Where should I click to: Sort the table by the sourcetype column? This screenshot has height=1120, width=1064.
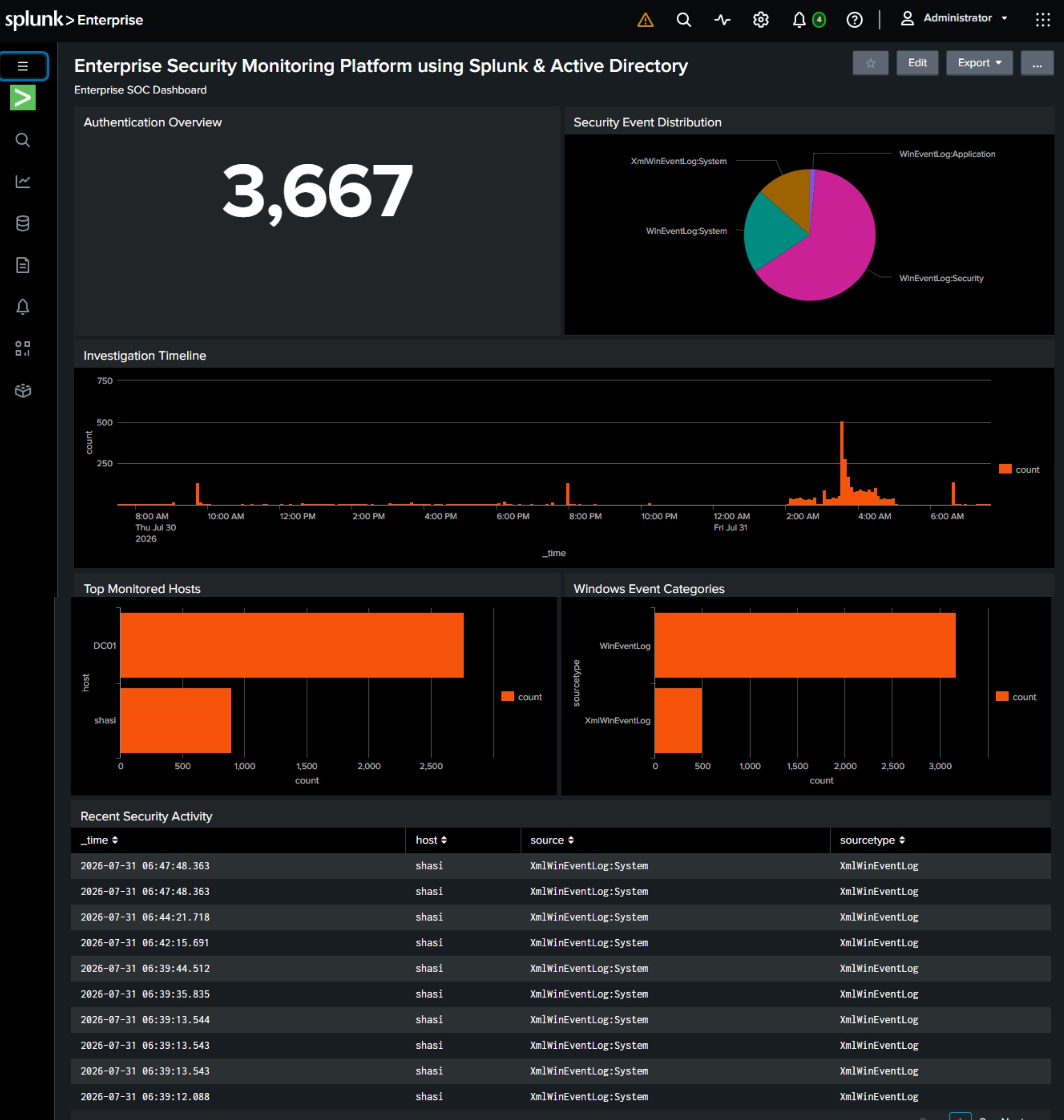point(872,840)
